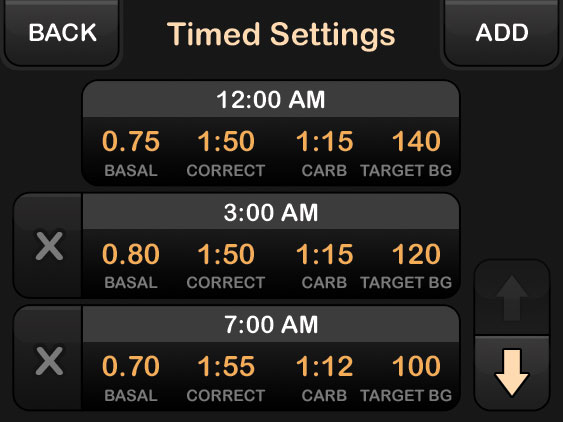Change the 1:15 carb ratio at 12:00 AM
The width and height of the screenshot is (563, 422).
pos(324,141)
